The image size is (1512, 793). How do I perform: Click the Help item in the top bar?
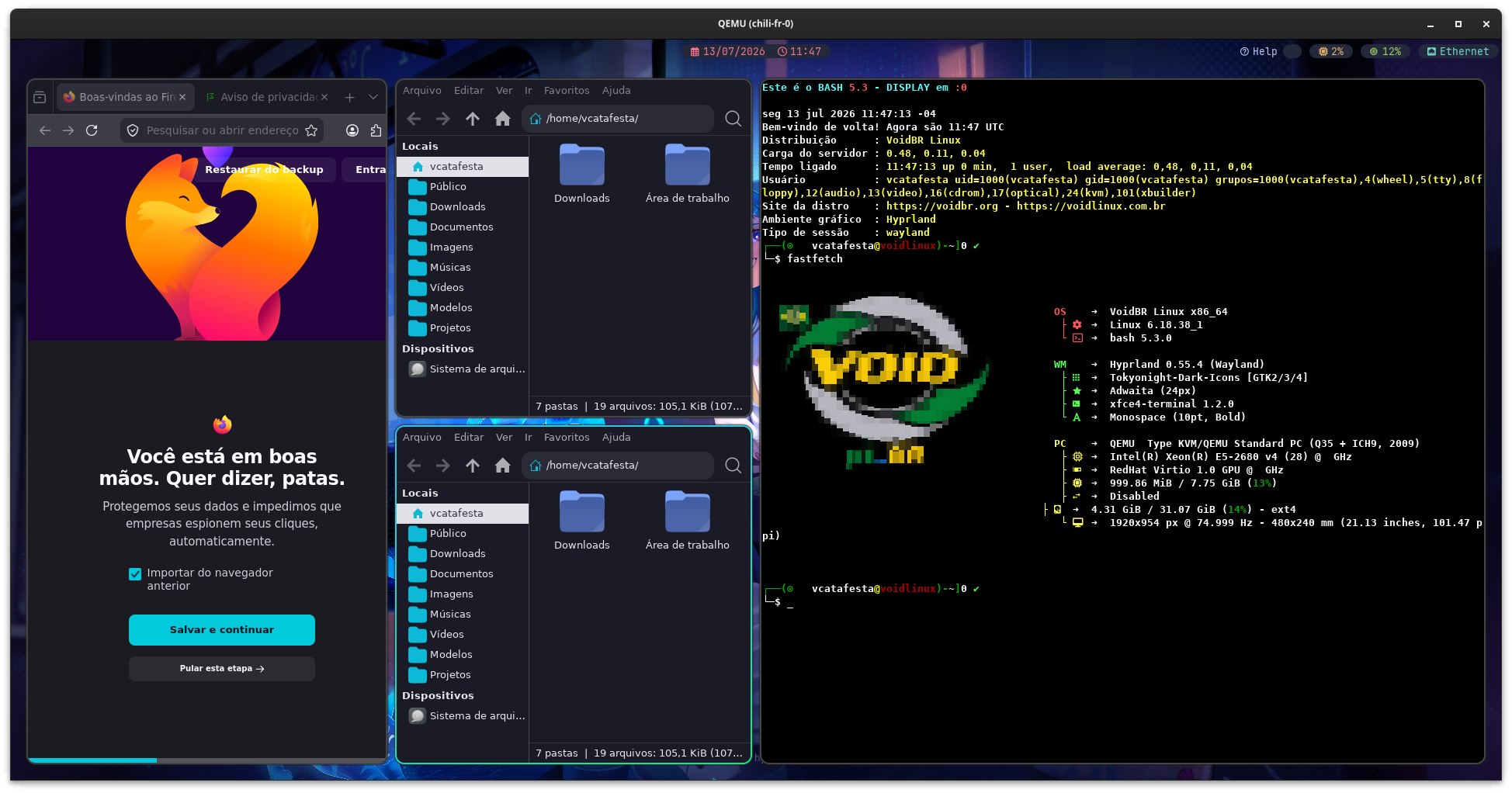point(1259,52)
